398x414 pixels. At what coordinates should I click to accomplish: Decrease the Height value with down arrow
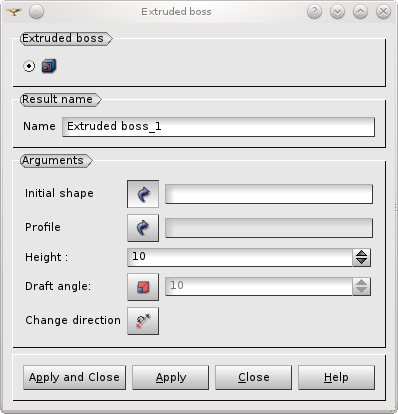[361, 261]
